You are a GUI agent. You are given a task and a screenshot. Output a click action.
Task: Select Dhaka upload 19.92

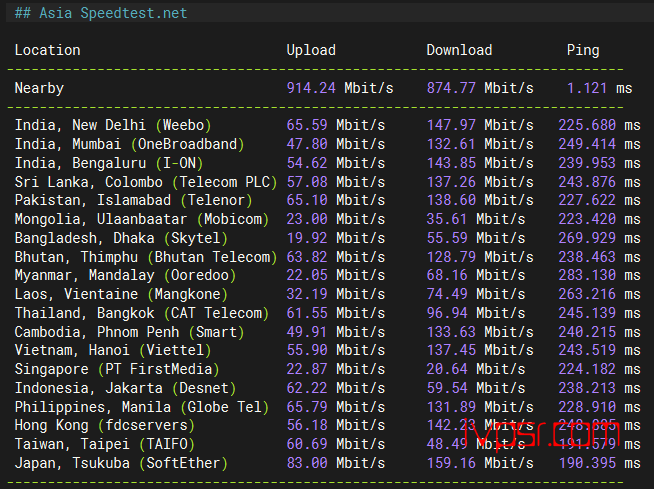click(307, 238)
